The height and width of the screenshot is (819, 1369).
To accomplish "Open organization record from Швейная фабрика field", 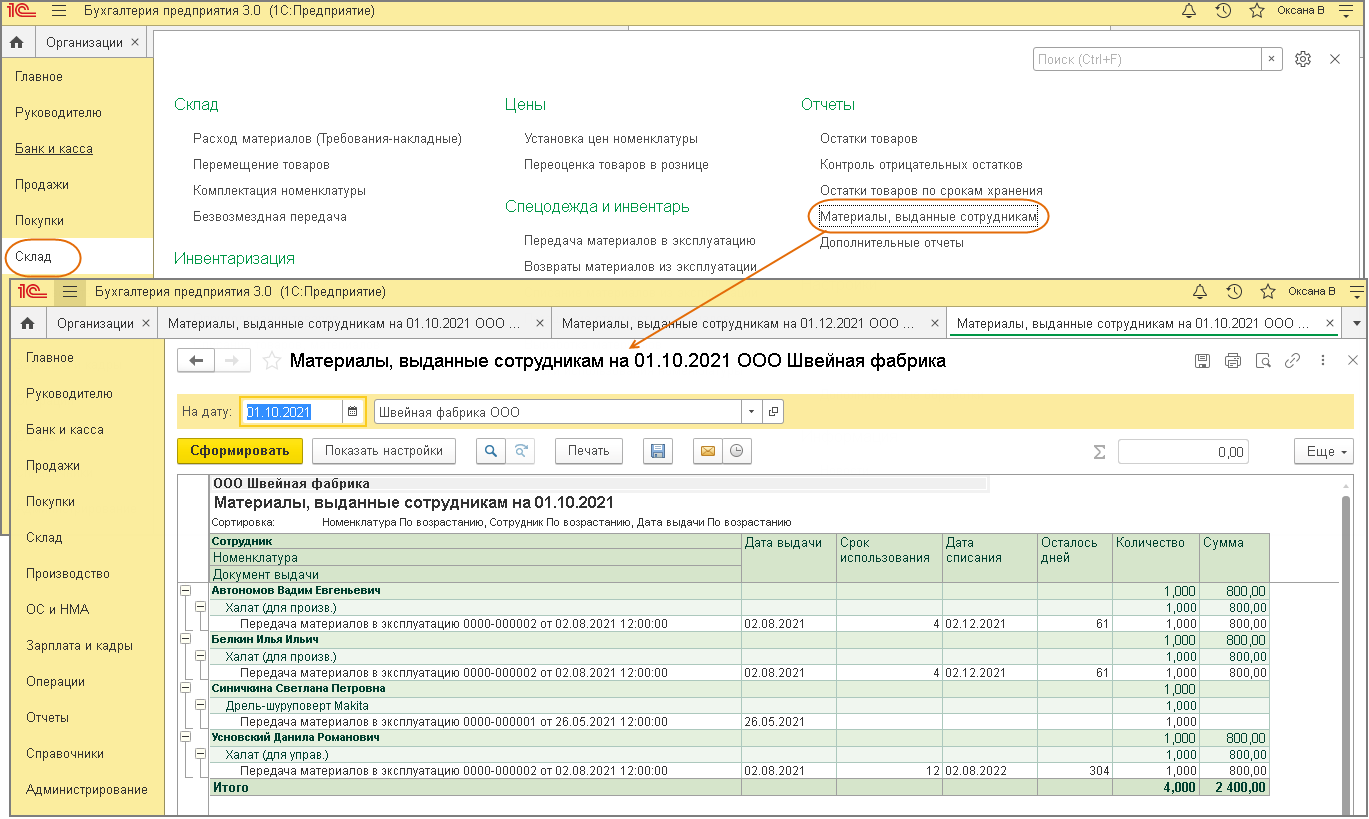I will tap(773, 411).
